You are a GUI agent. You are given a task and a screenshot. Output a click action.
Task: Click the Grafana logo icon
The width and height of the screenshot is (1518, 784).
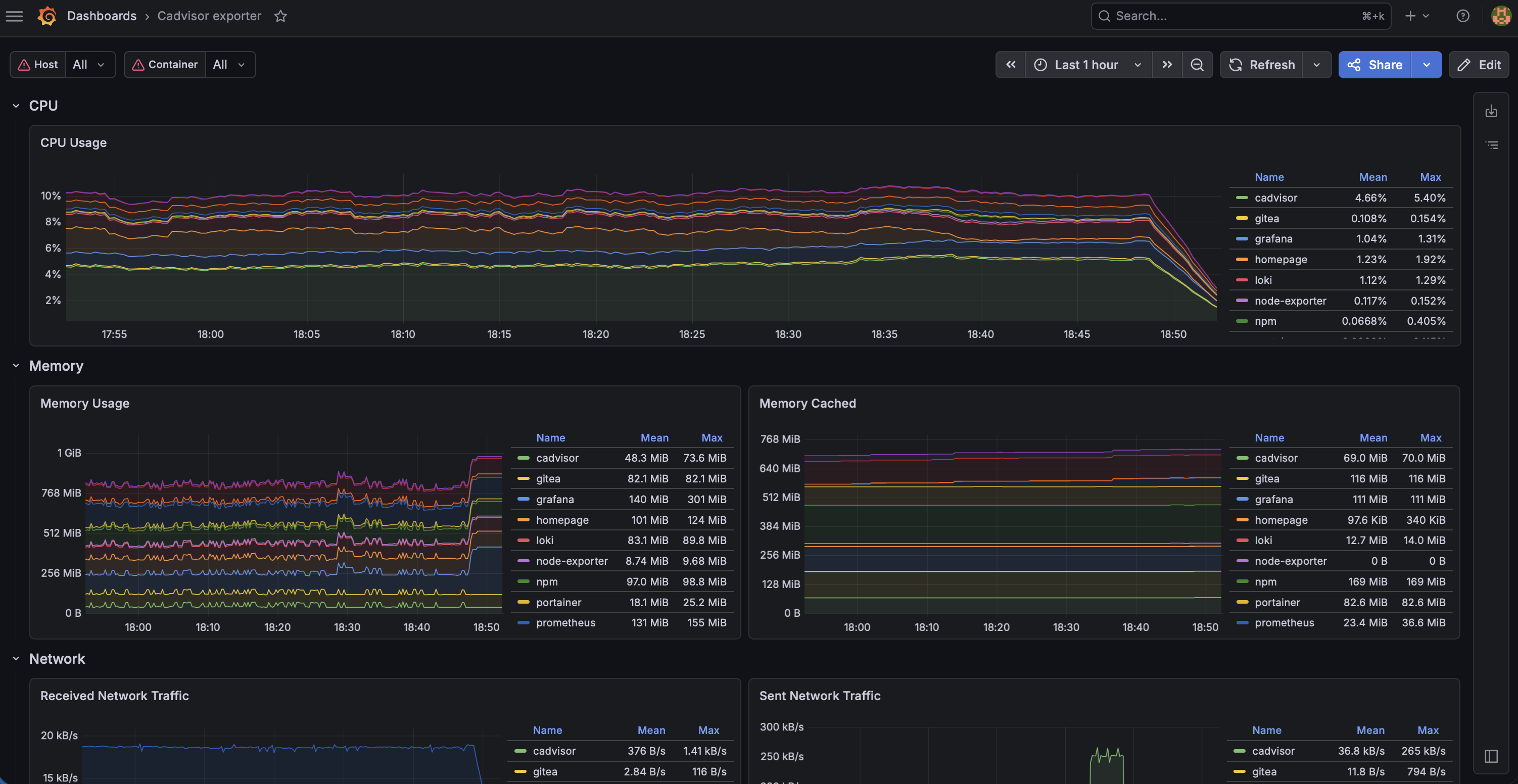pyautogui.click(x=46, y=16)
